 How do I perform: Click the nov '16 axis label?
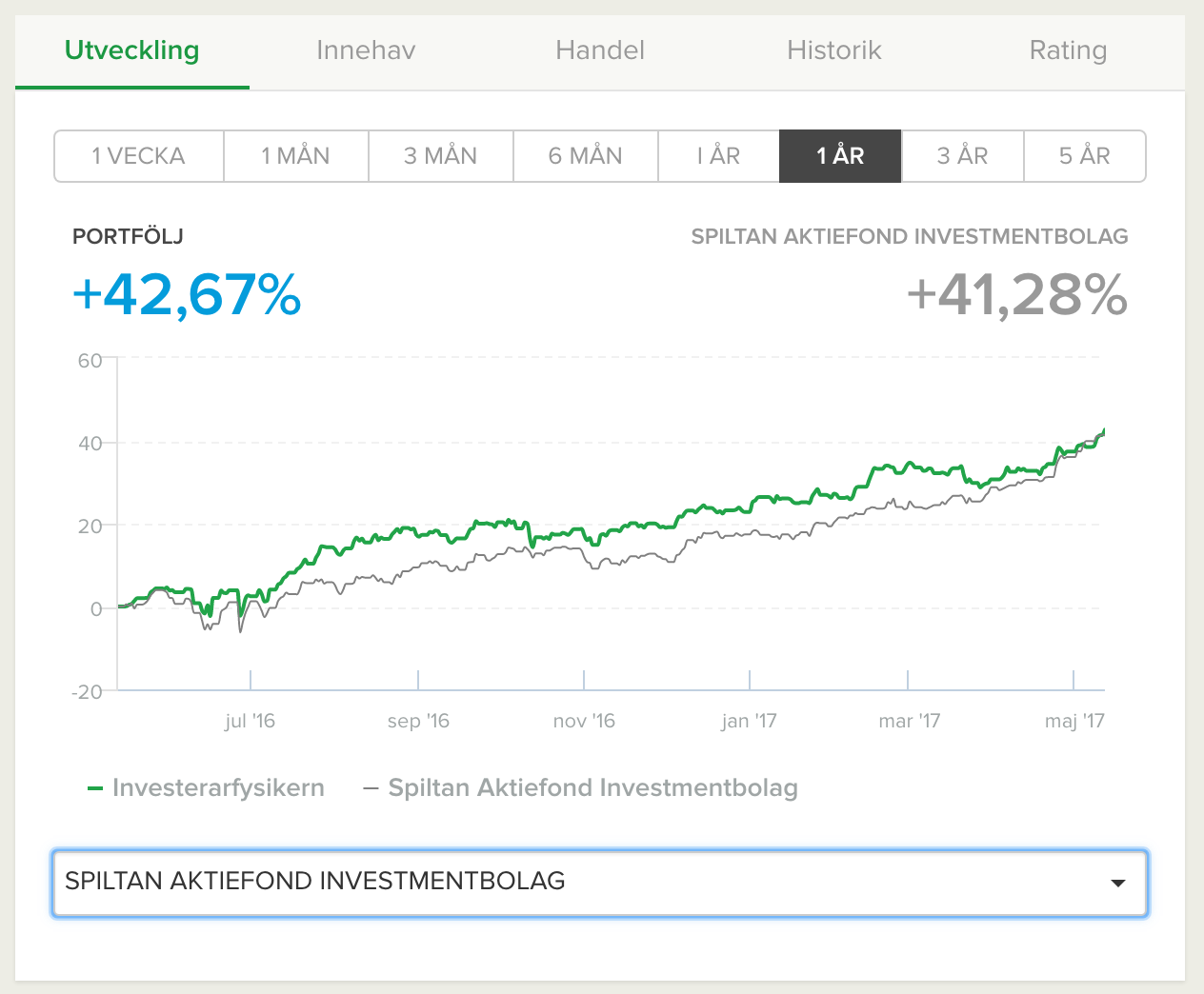pyautogui.click(x=584, y=721)
